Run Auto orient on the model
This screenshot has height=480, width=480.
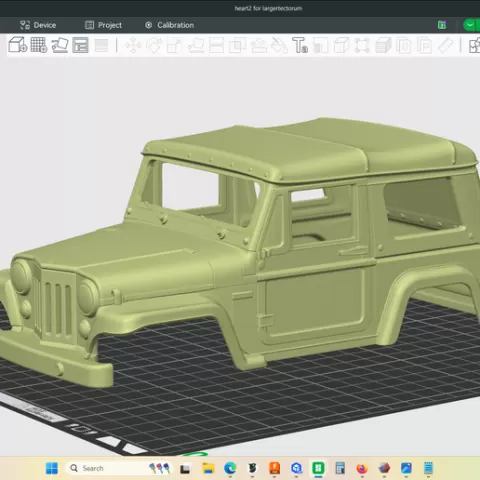point(60,45)
